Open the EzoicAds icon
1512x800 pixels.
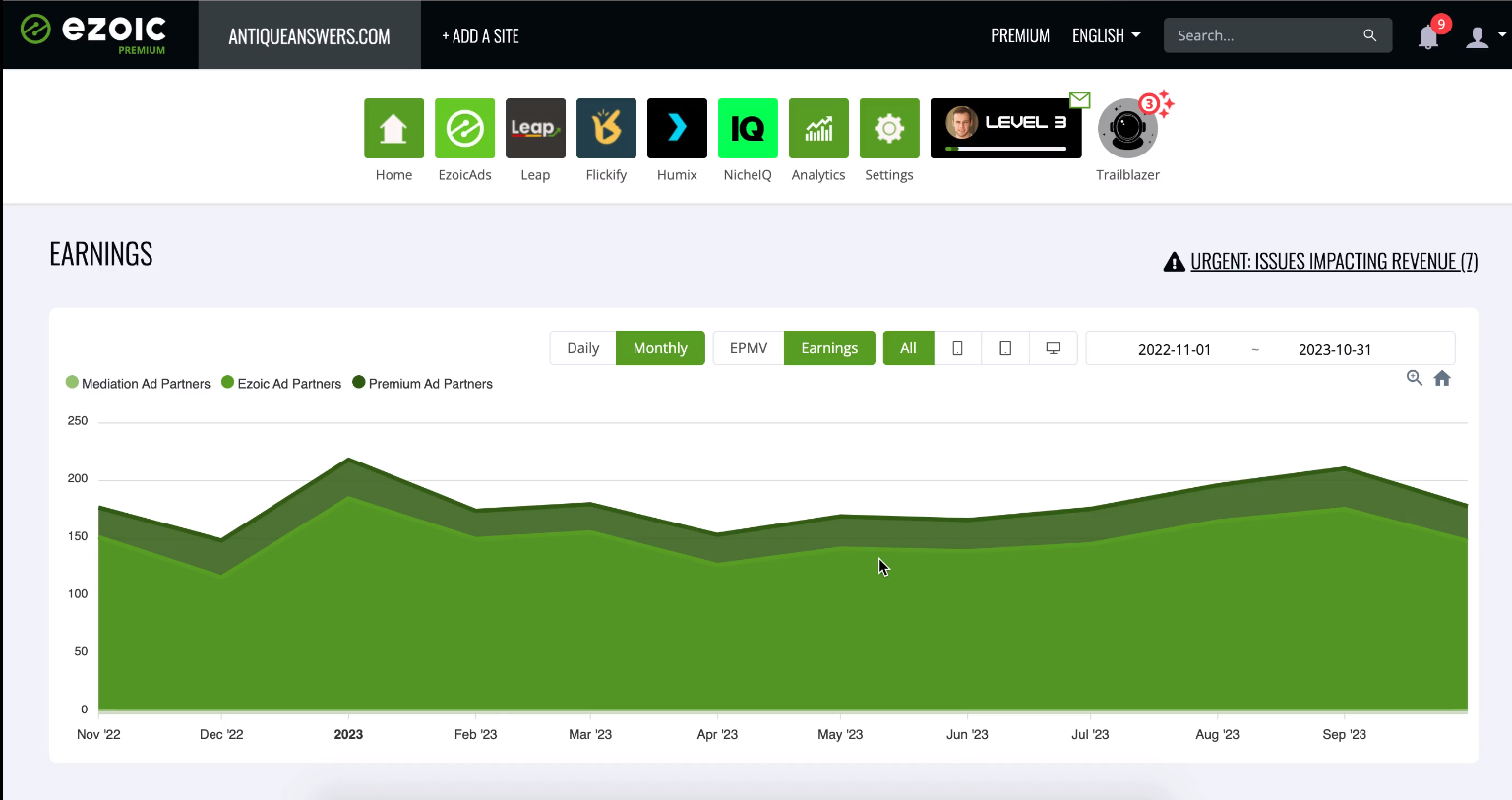(x=464, y=128)
